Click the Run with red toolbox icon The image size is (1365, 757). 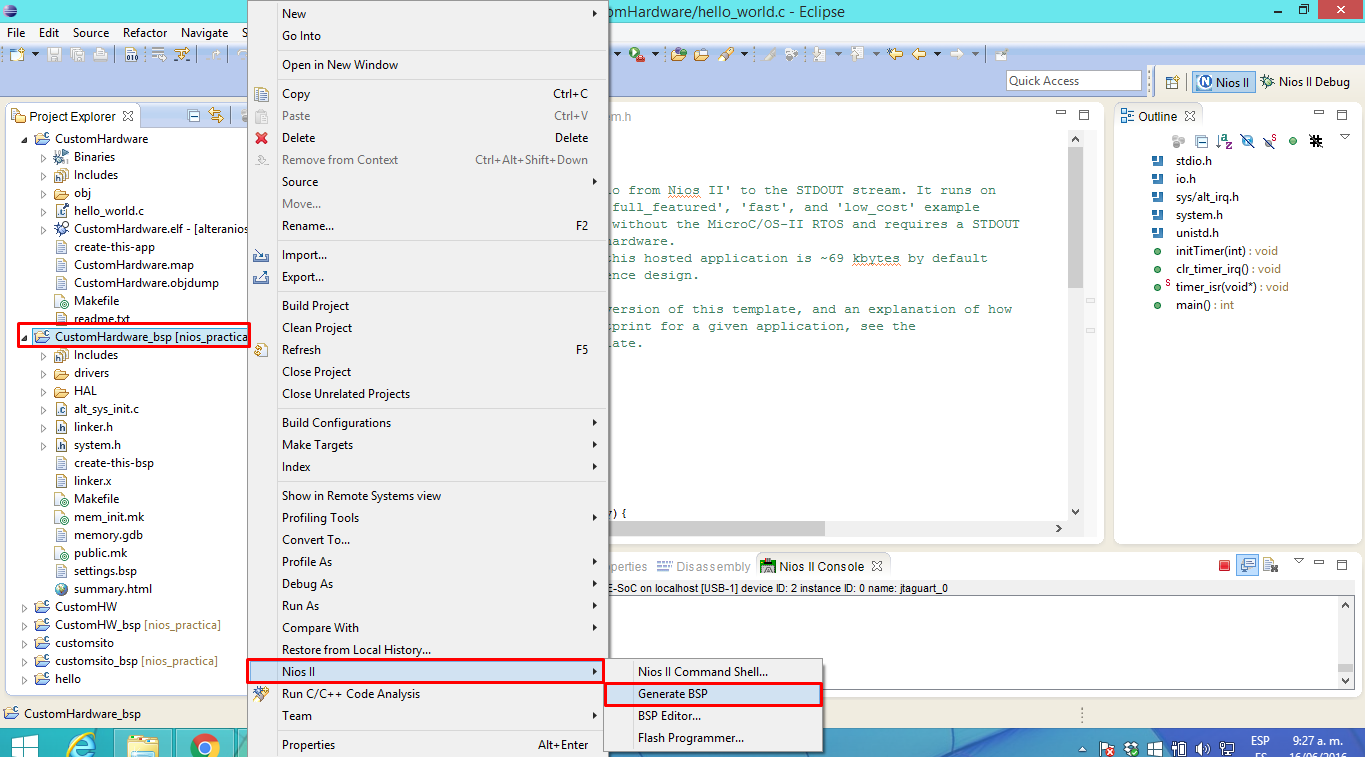636,54
